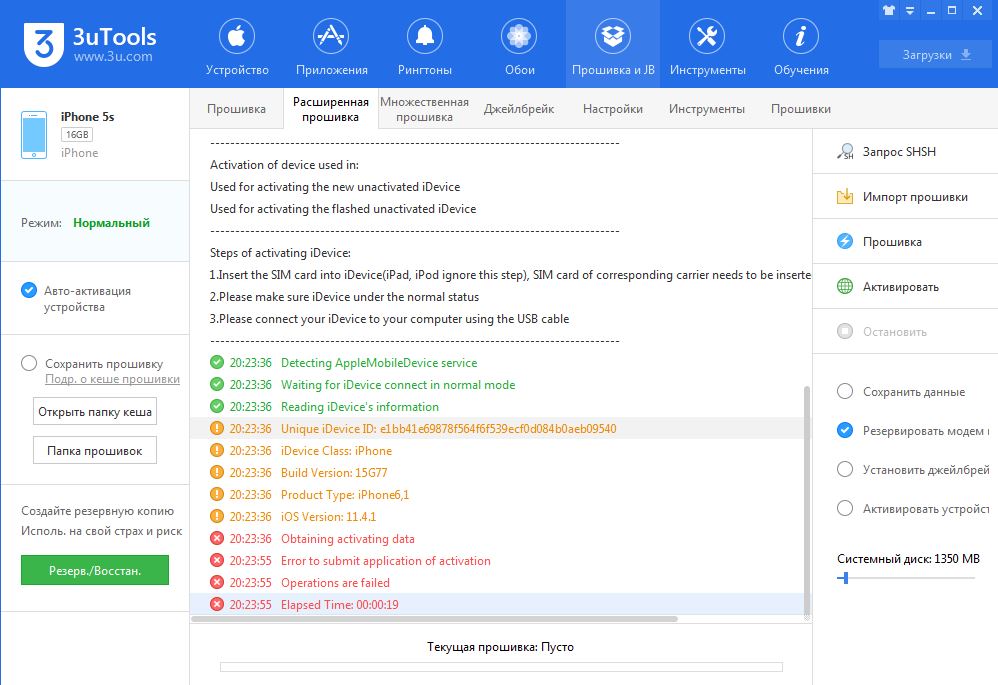
Task: Switch to the Джейлбрейк tab
Action: [519, 109]
